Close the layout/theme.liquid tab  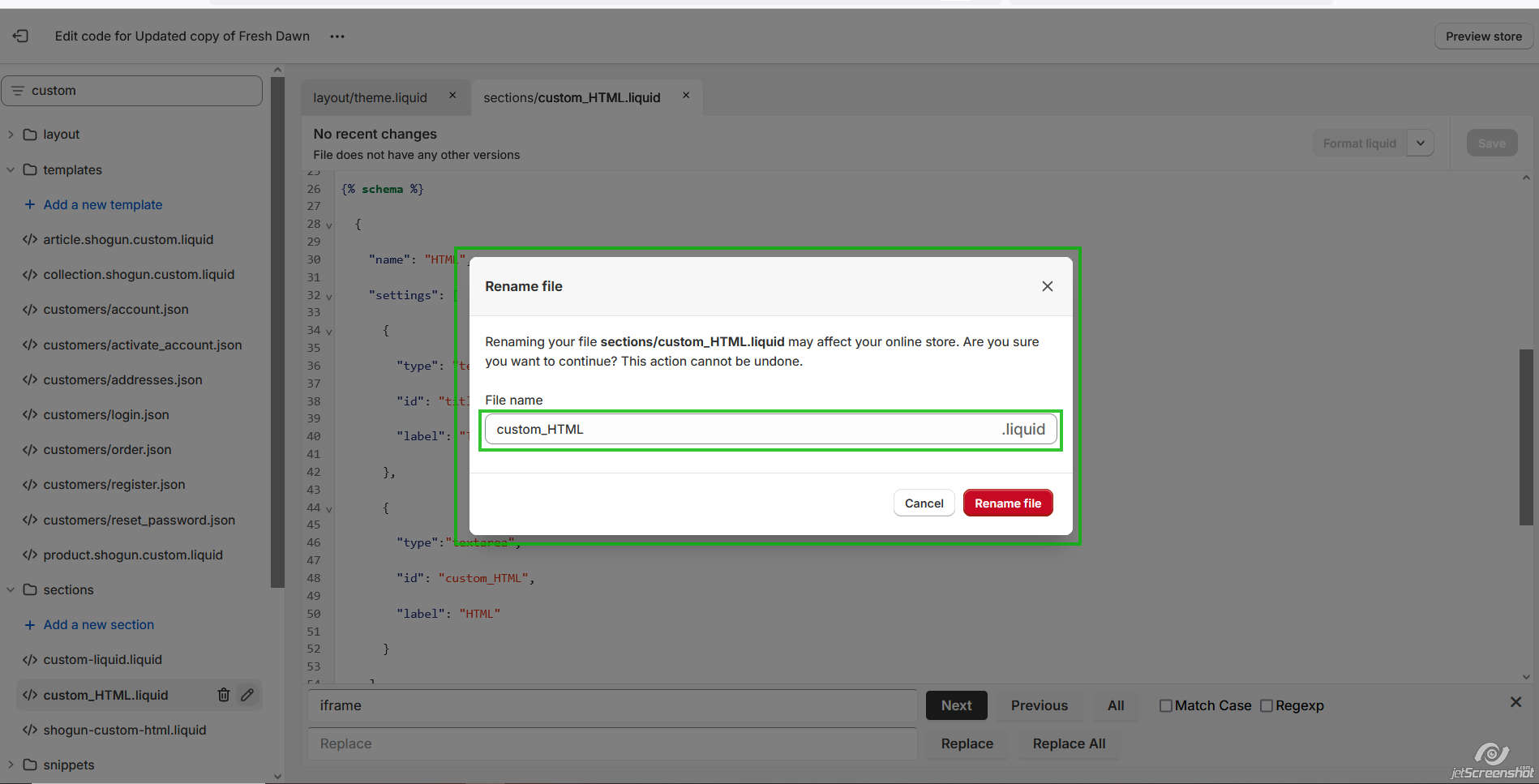point(452,96)
